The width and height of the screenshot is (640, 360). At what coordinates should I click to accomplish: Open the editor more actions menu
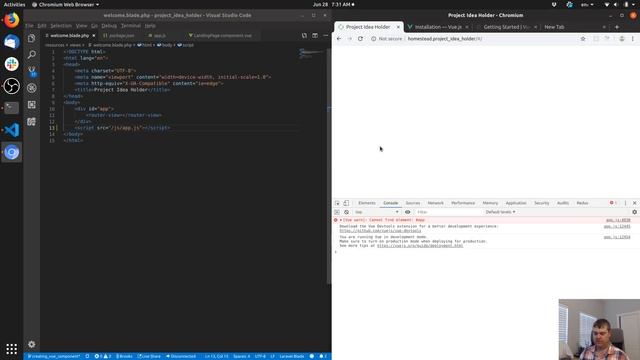pos(325,36)
